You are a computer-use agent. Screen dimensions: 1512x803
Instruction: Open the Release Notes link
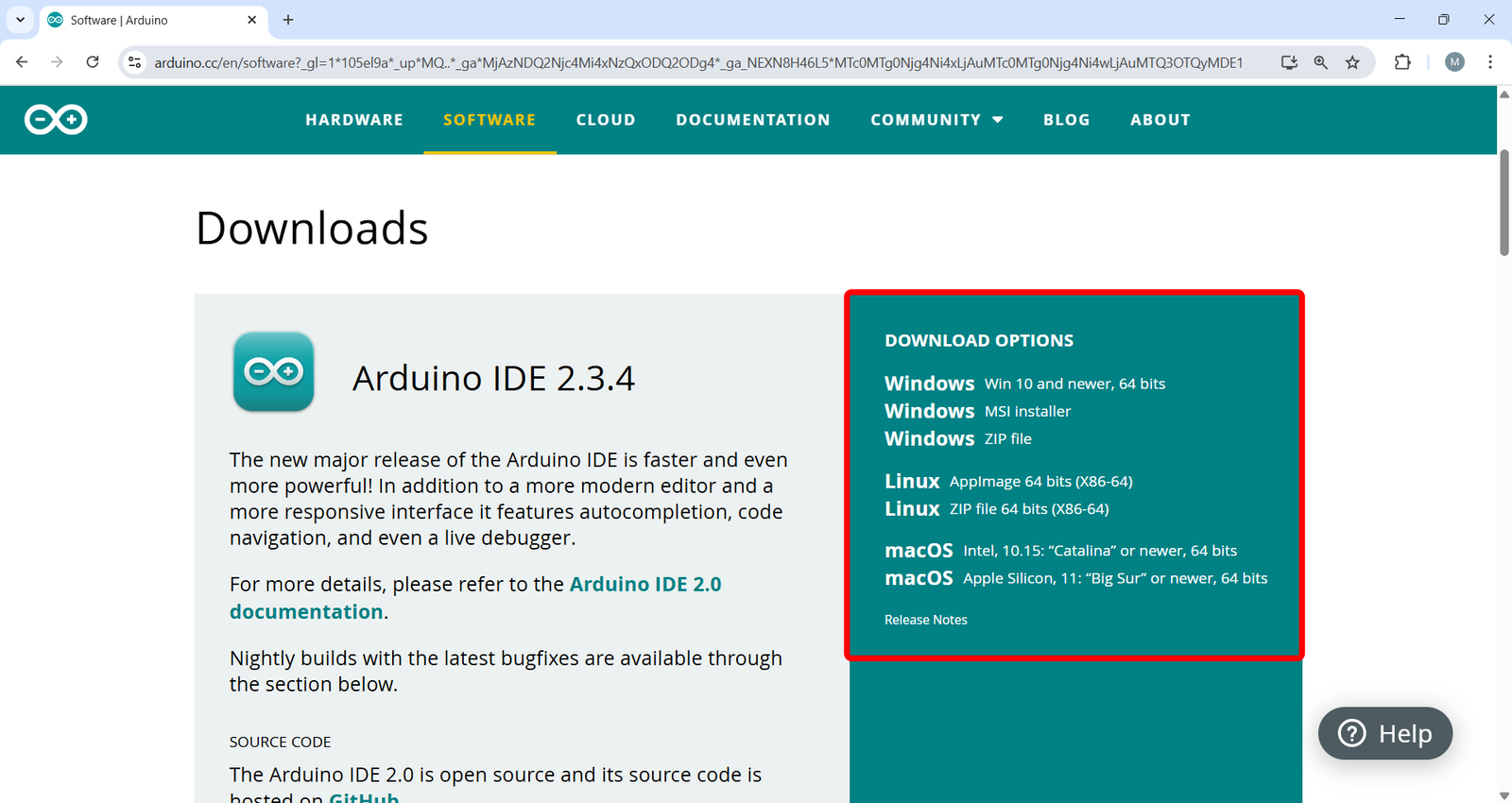tap(926, 620)
